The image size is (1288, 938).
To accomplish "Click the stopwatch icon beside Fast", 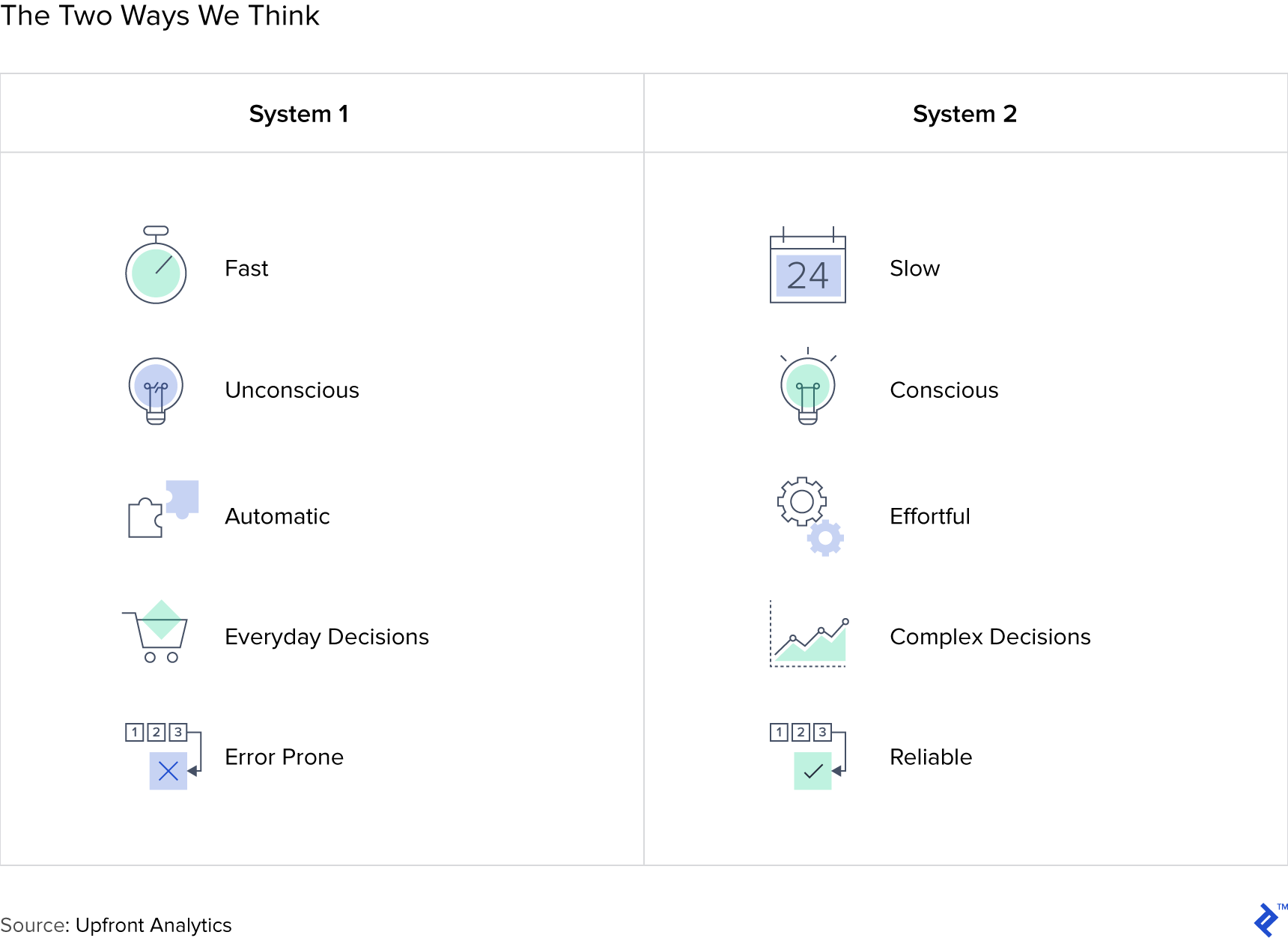I will pos(156,264).
